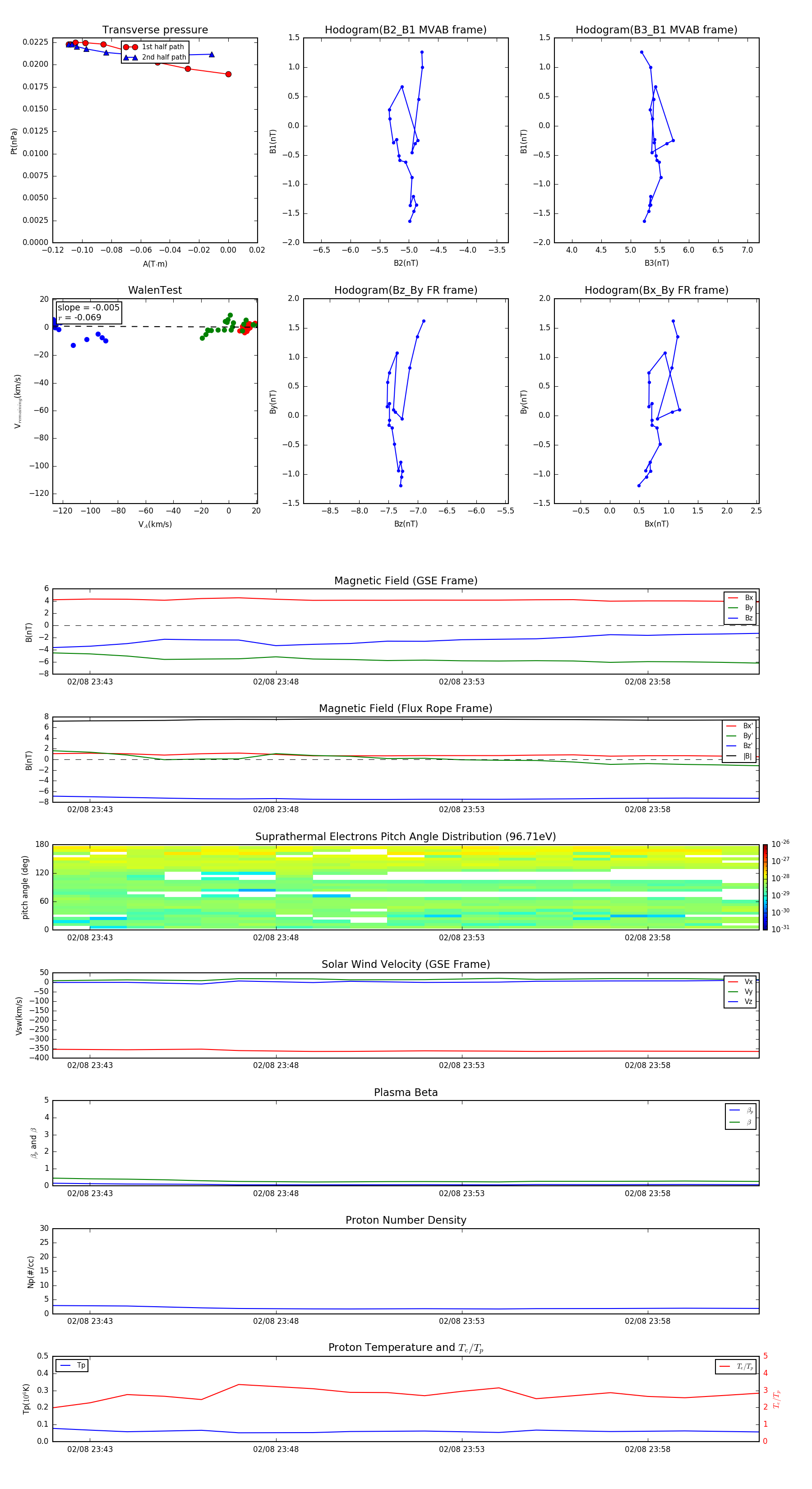Click the "Pt(nPa)" y-axis label
The width and height of the screenshot is (812, 1489).
coord(14,140)
